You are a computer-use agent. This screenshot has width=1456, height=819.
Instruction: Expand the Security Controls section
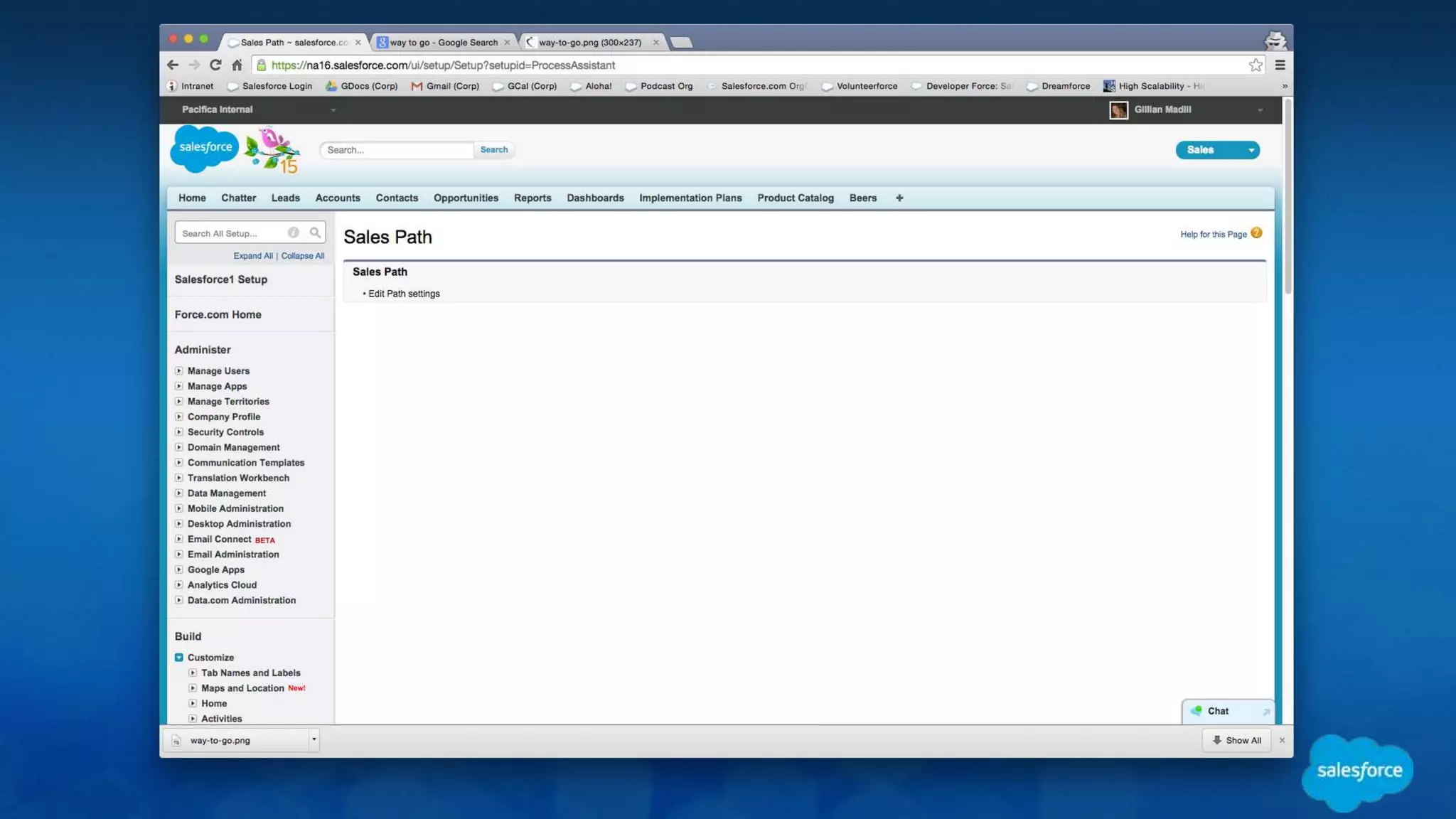point(179,432)
